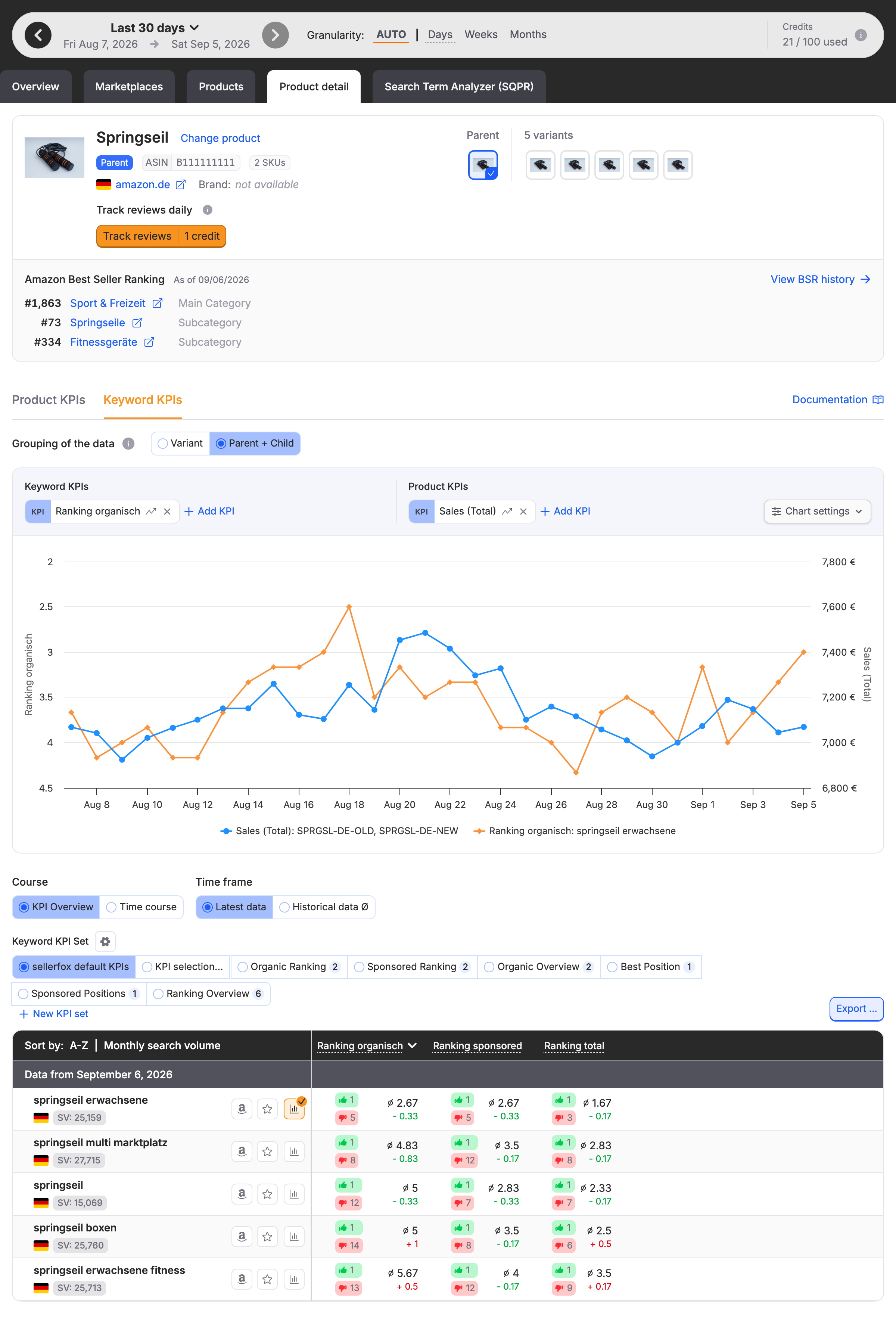Remove the Sales (Total) KPI
This screenshot has height=1324, width=896.
click(x=523, y=512)
